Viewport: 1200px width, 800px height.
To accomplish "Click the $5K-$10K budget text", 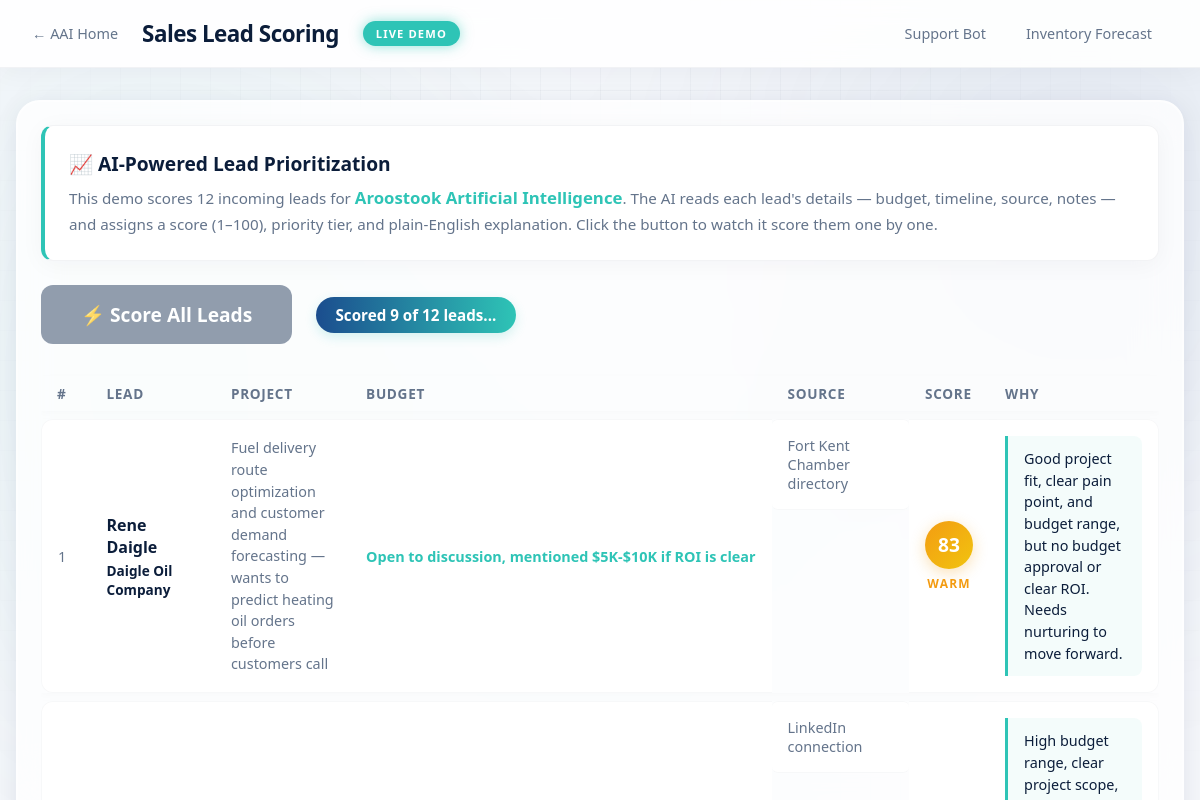I will (x=560, y=557).
